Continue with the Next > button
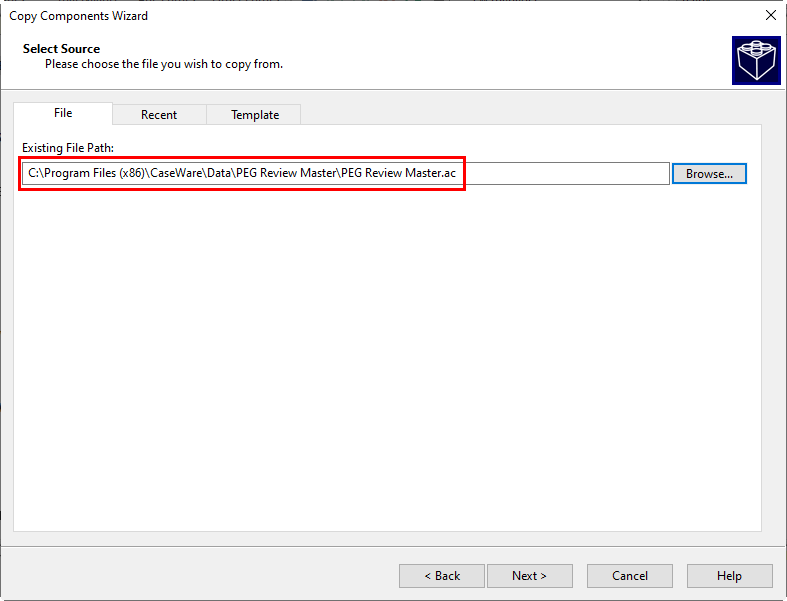The image size is (787, 601). click(x=530, y=575)
